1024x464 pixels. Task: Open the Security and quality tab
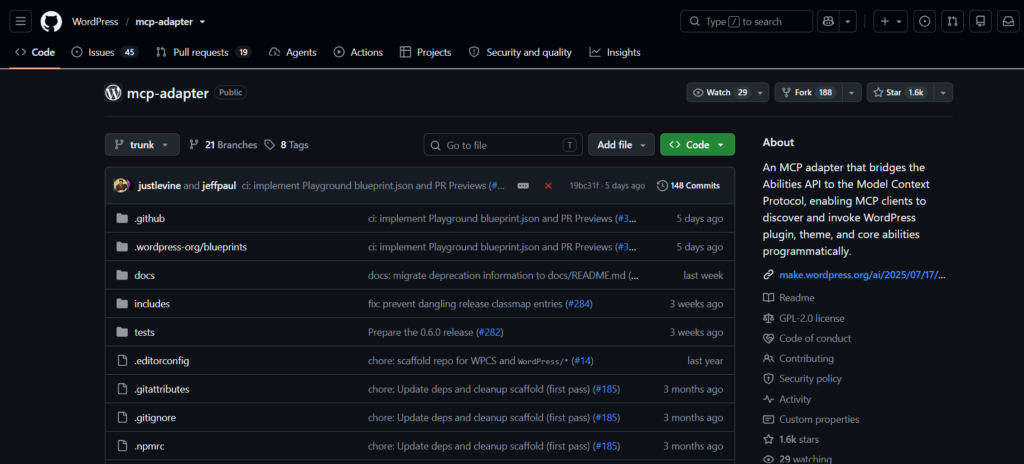520,52
